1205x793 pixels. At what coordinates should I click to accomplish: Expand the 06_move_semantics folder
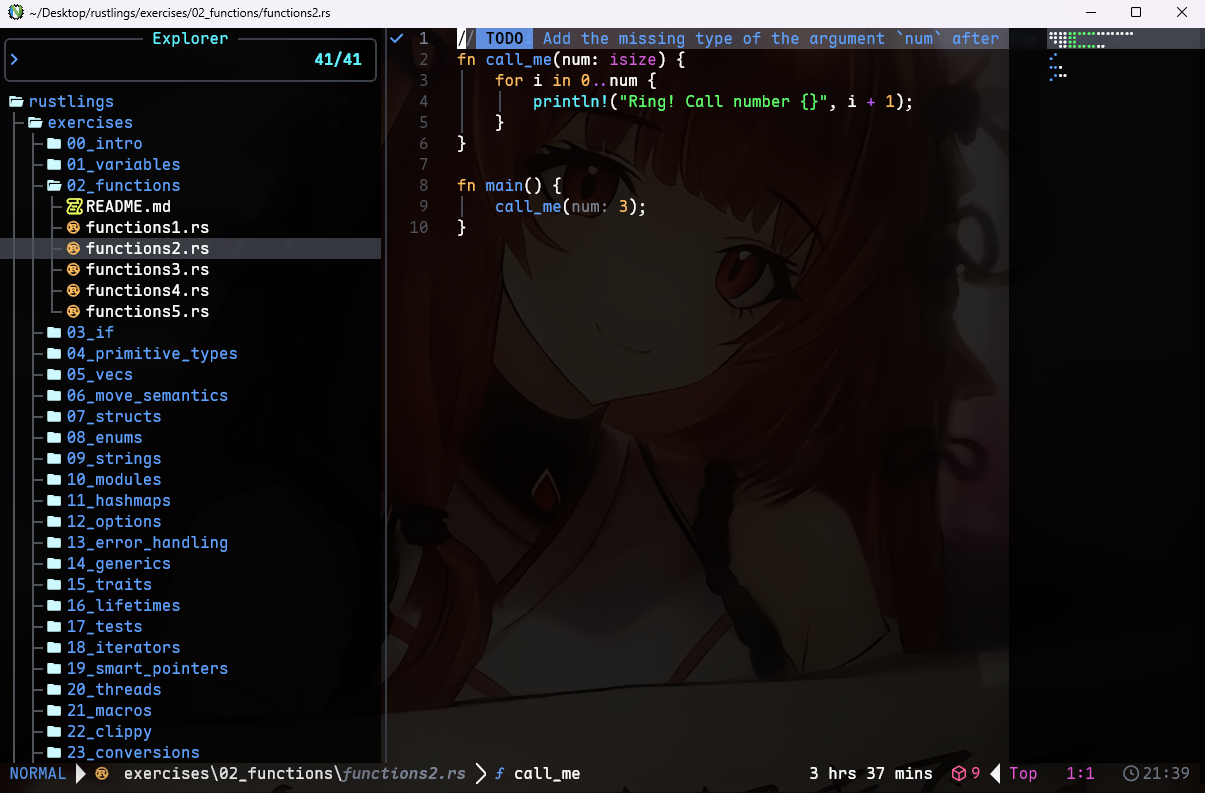click(x=147, y=396)
